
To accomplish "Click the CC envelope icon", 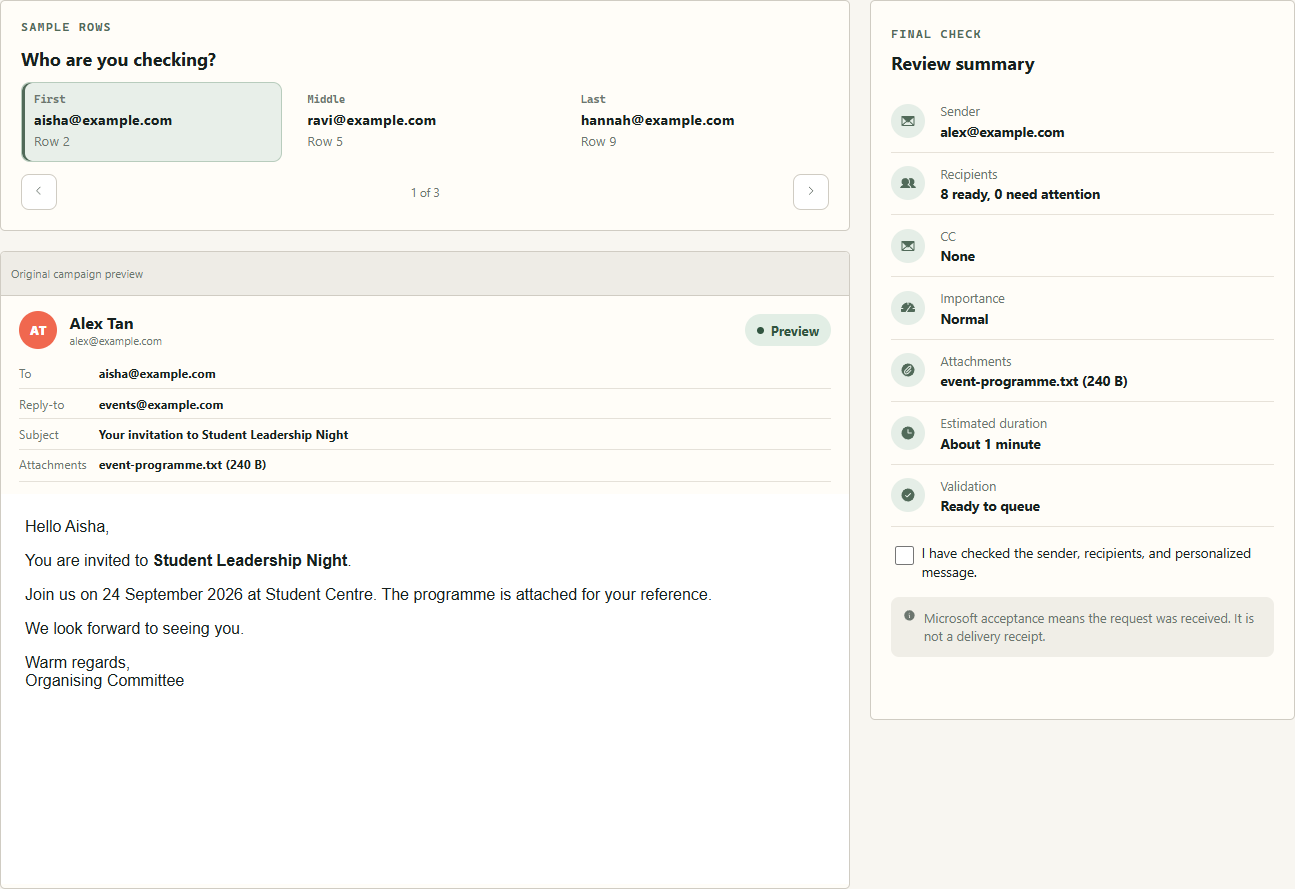I will pyautogui.click(x=908, y=245).
